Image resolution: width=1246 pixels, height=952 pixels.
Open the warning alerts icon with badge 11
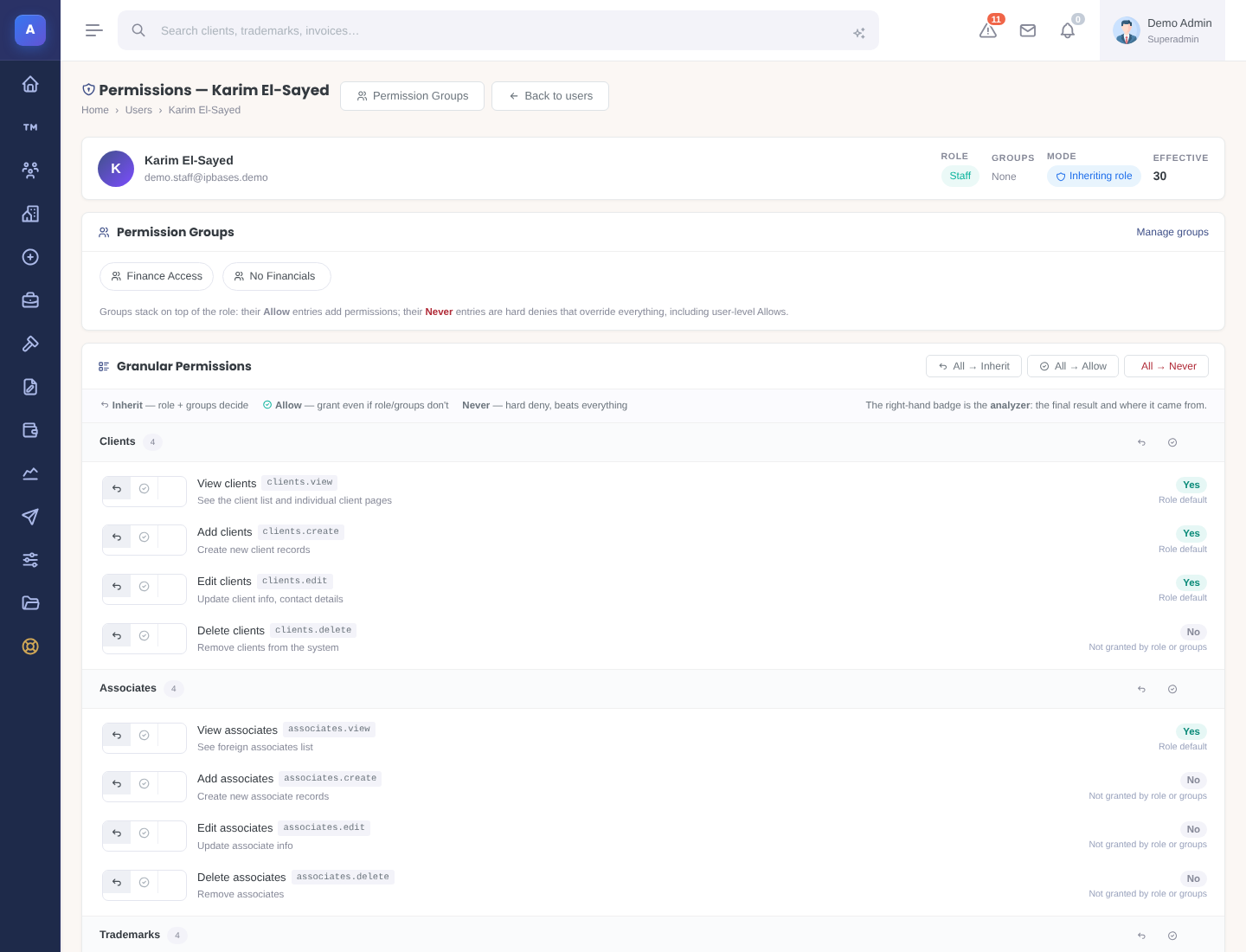[x=988, y=30]
